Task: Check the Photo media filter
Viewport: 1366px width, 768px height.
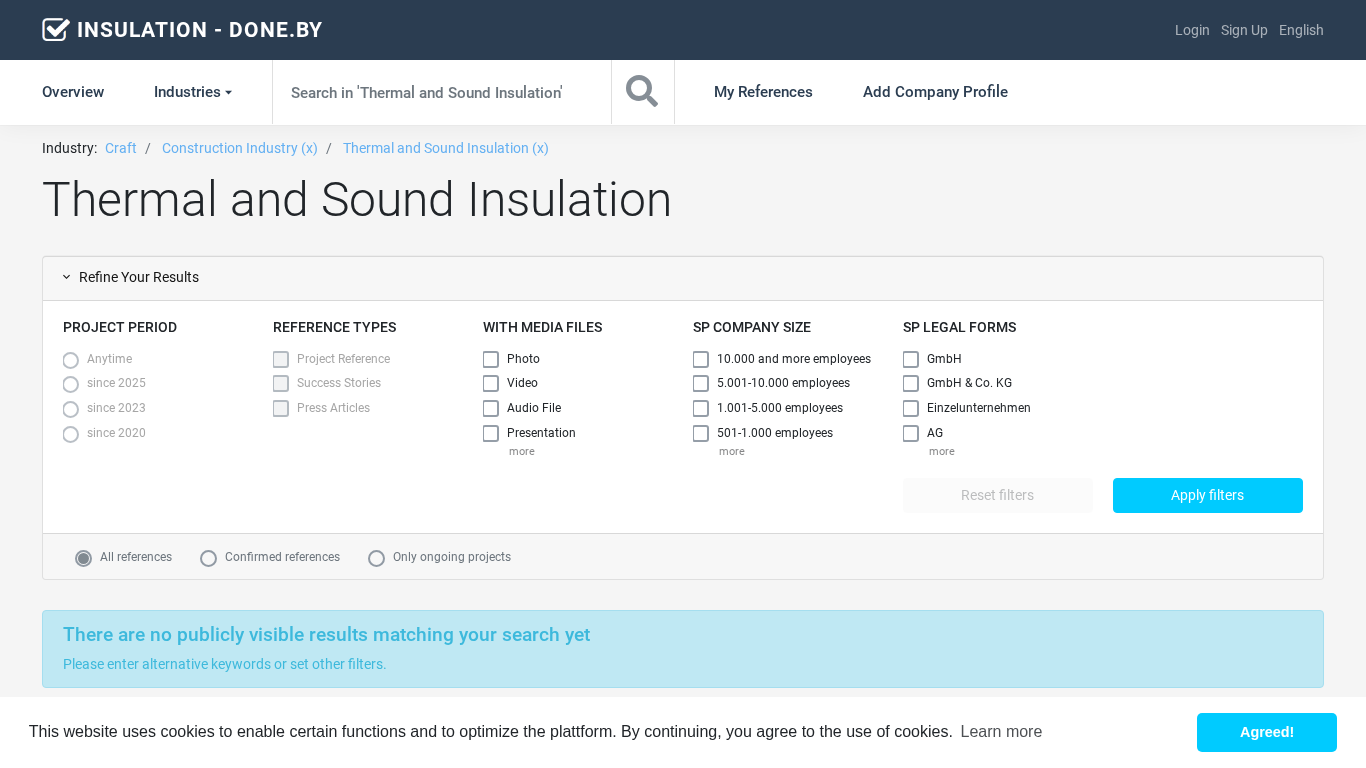Action: point(491,359)
